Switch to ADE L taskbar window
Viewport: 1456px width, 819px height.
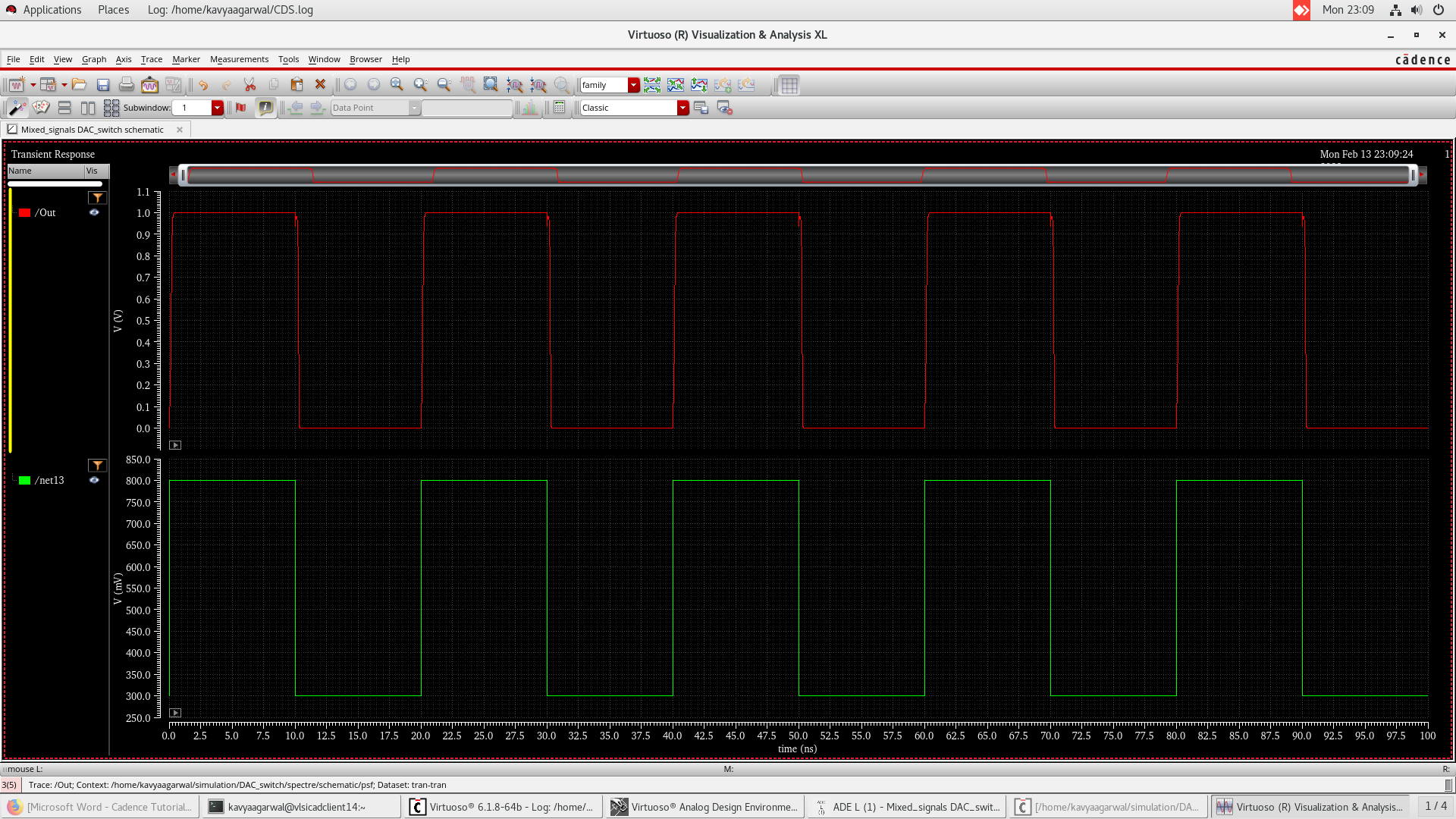coord(907,807)
